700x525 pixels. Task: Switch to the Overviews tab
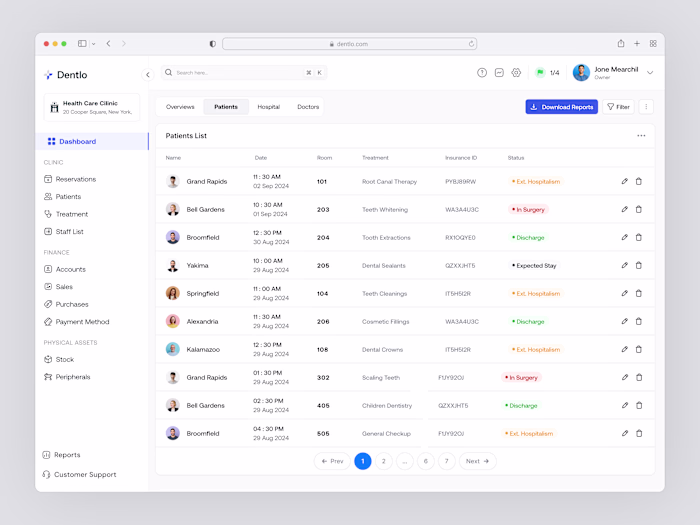[x=180, y=107]
